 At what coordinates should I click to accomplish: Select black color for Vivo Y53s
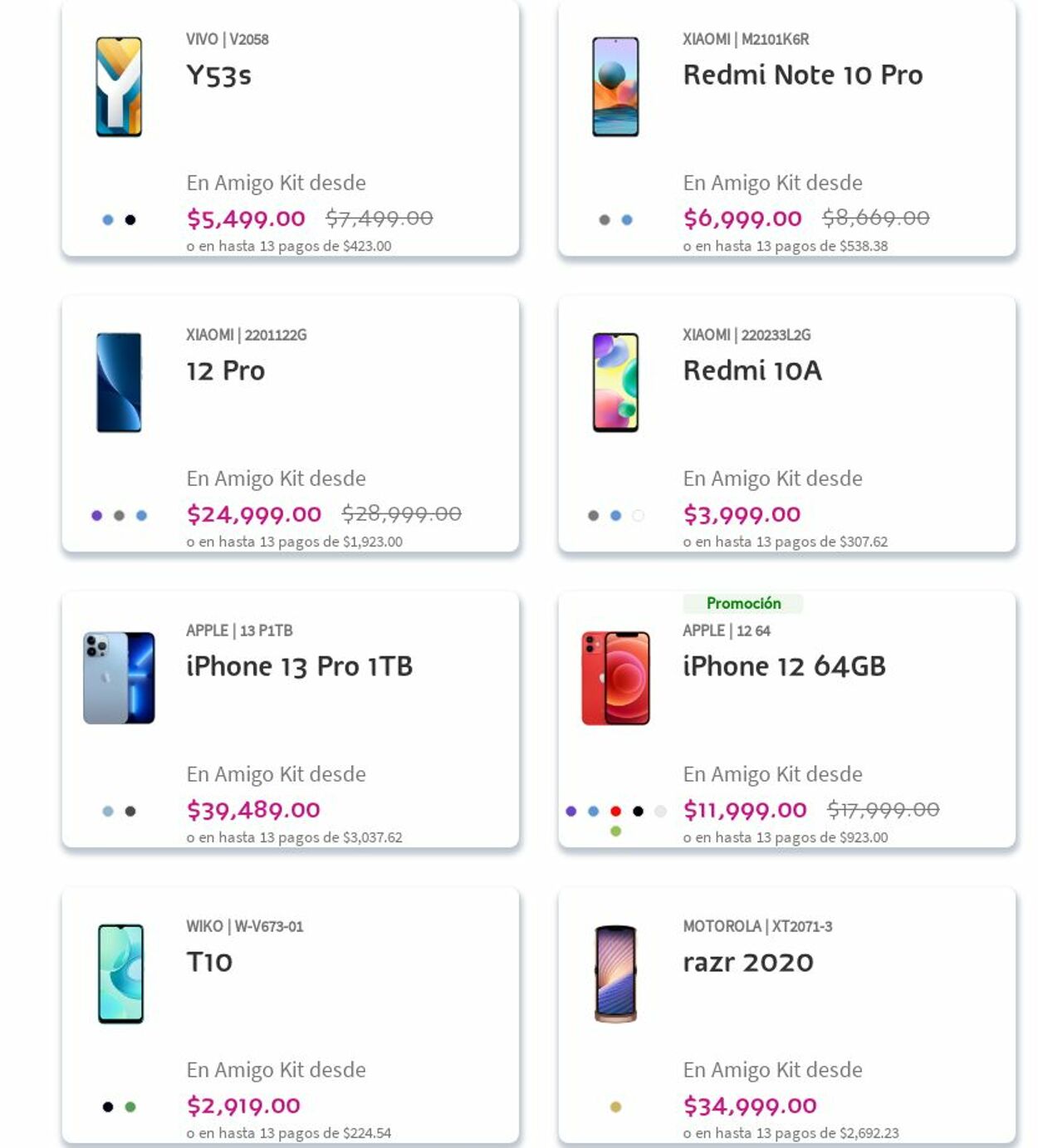(x=130, y=219)
